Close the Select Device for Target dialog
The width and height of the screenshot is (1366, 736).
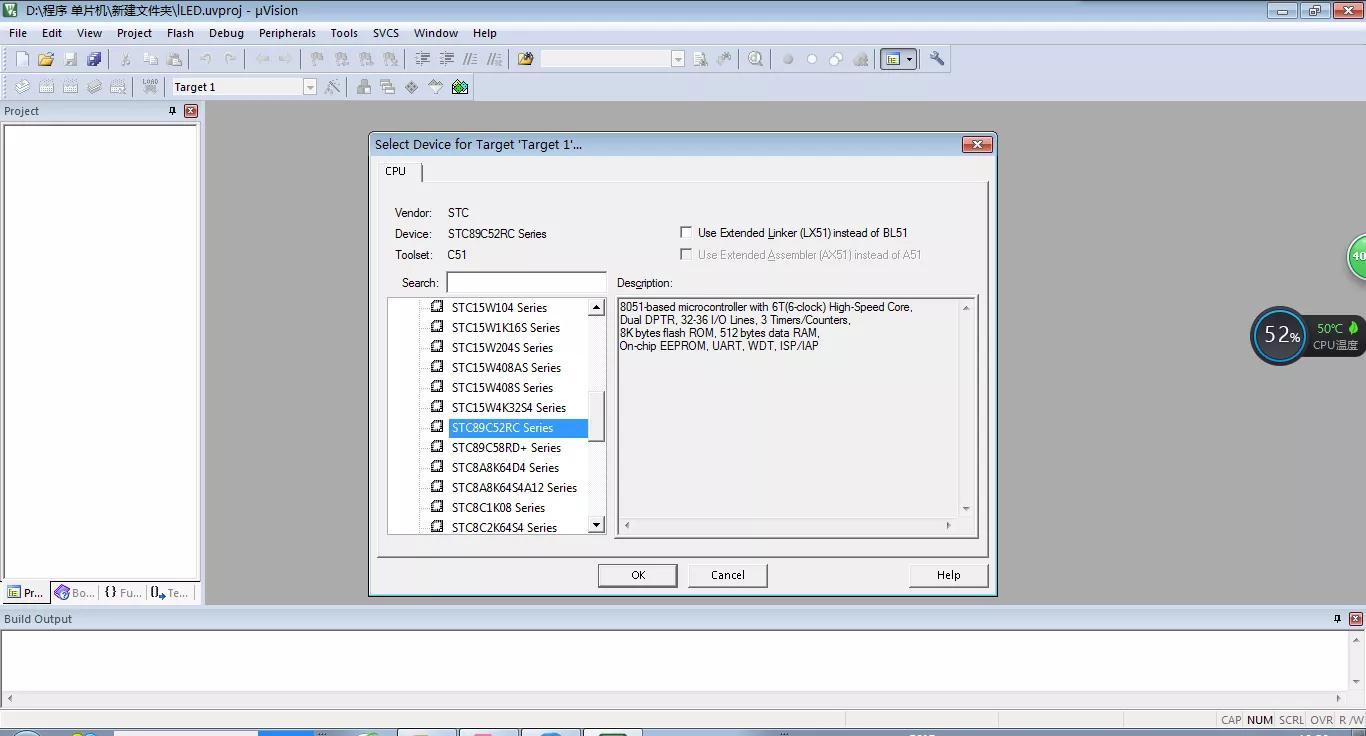click(977, 144)
